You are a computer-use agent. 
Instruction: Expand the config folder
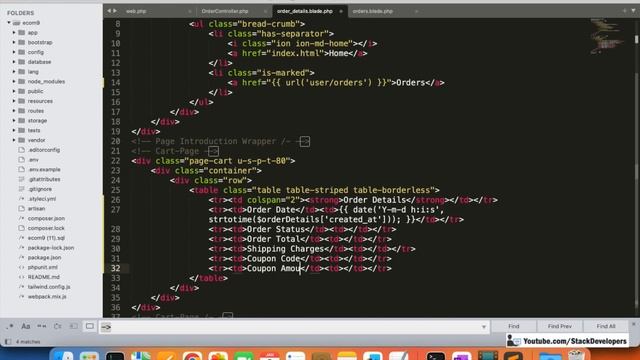point(14,52)
